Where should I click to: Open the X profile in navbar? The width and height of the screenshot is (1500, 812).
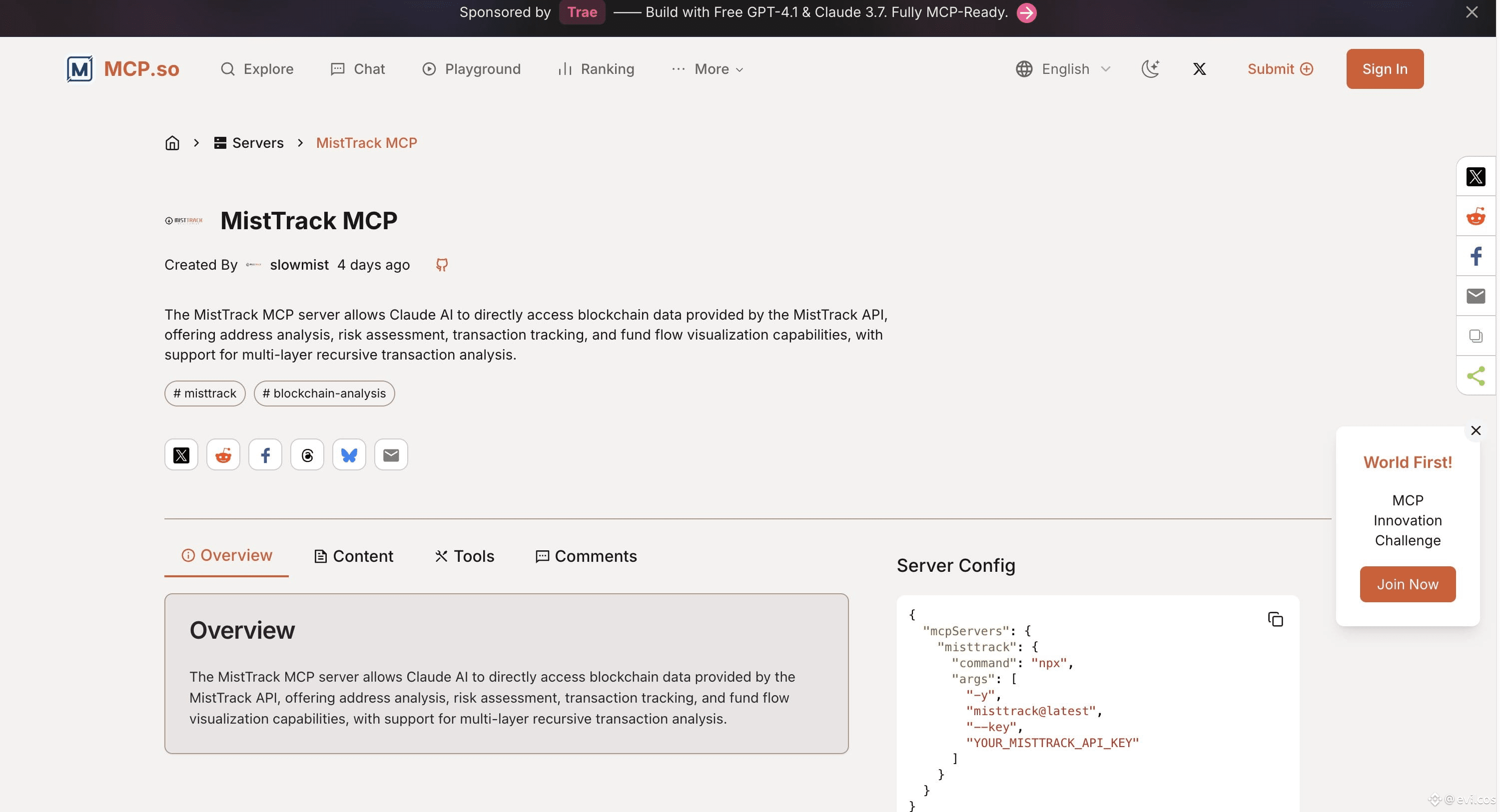tap(1200, 69)
